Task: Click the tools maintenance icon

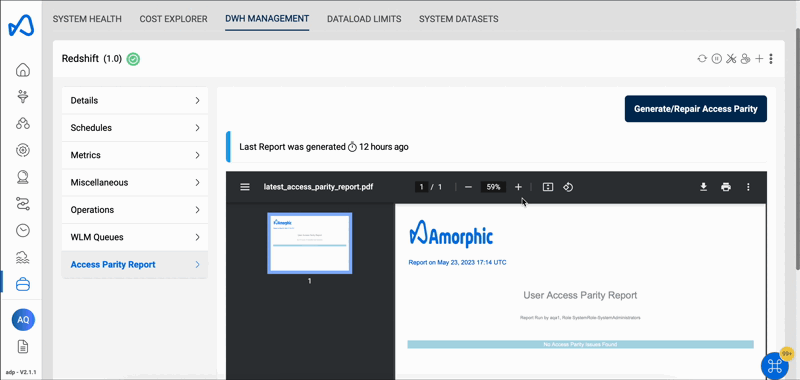Action: [731, 59]
